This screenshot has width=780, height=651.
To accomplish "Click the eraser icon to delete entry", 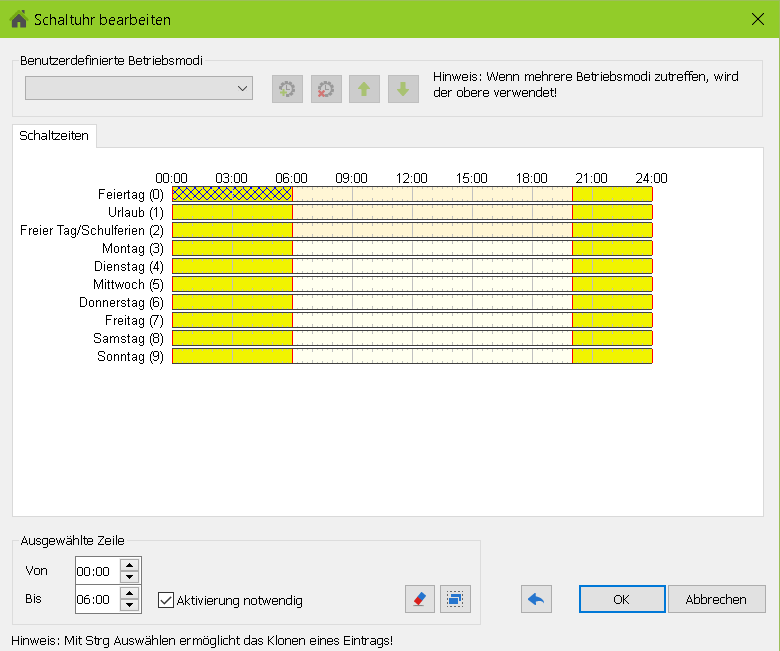I will pos(420,599).
